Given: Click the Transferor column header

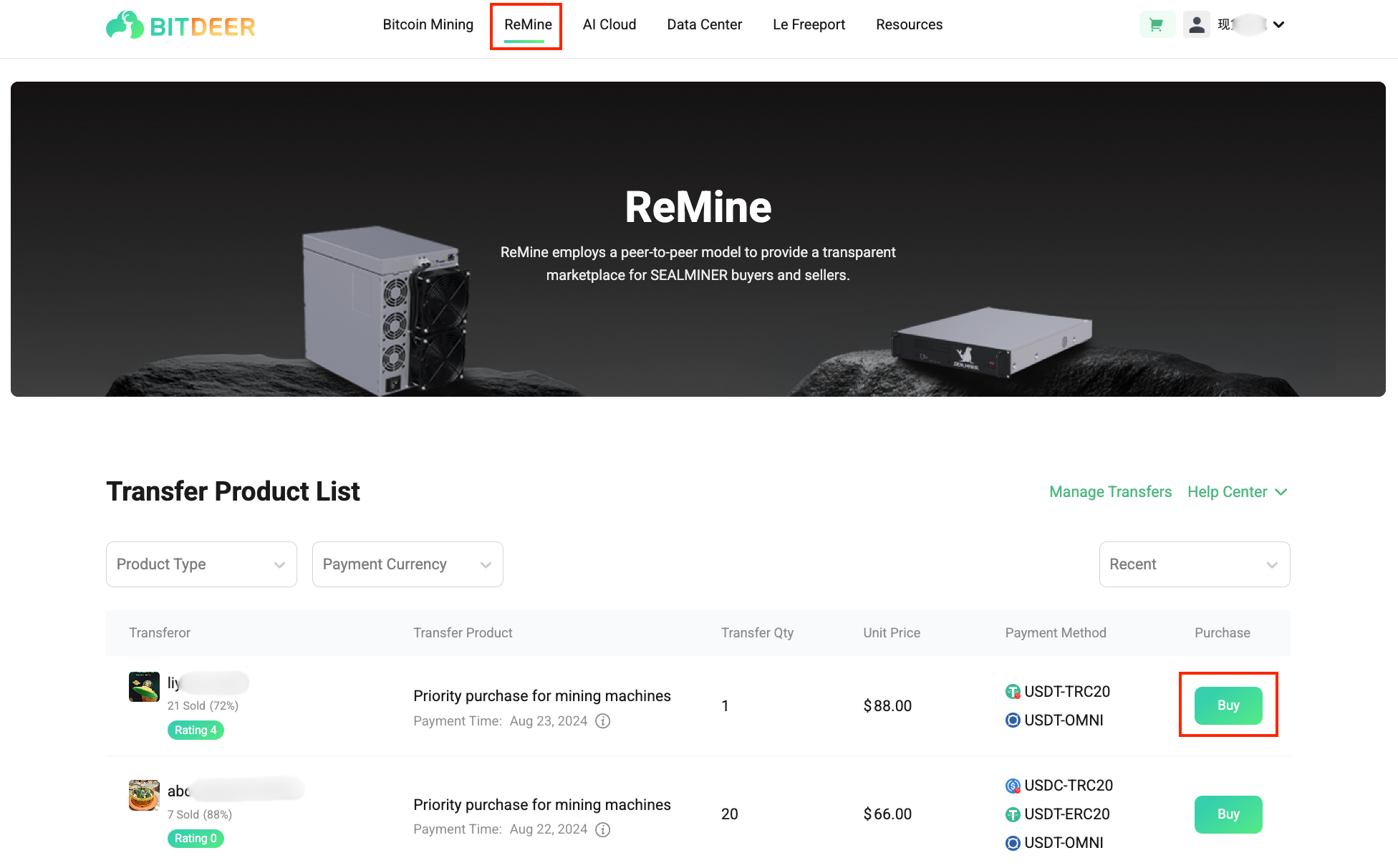Looking at the screenshot, I should point(160,633).
